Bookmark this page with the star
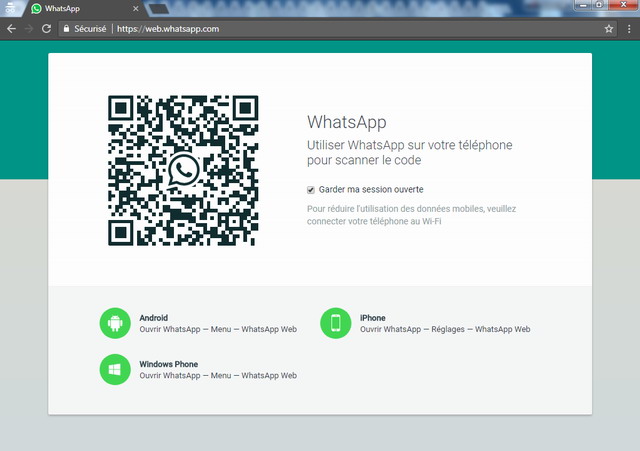The width and height of the screenshot is (640, 451). [609, 29]
